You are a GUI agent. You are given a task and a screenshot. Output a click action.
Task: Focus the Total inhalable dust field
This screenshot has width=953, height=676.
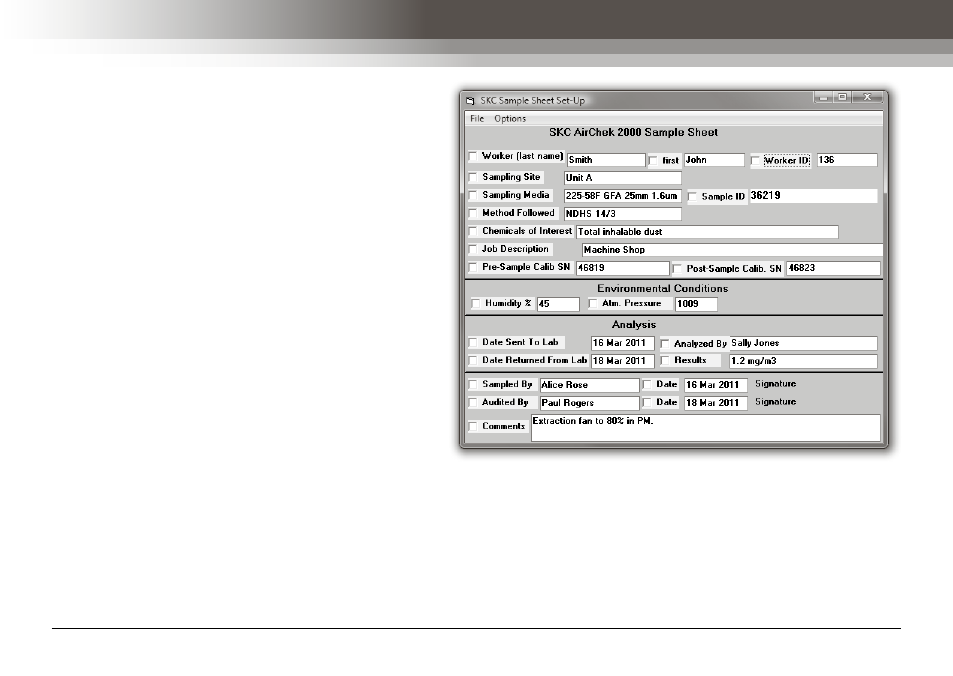[x=707, y=232]
